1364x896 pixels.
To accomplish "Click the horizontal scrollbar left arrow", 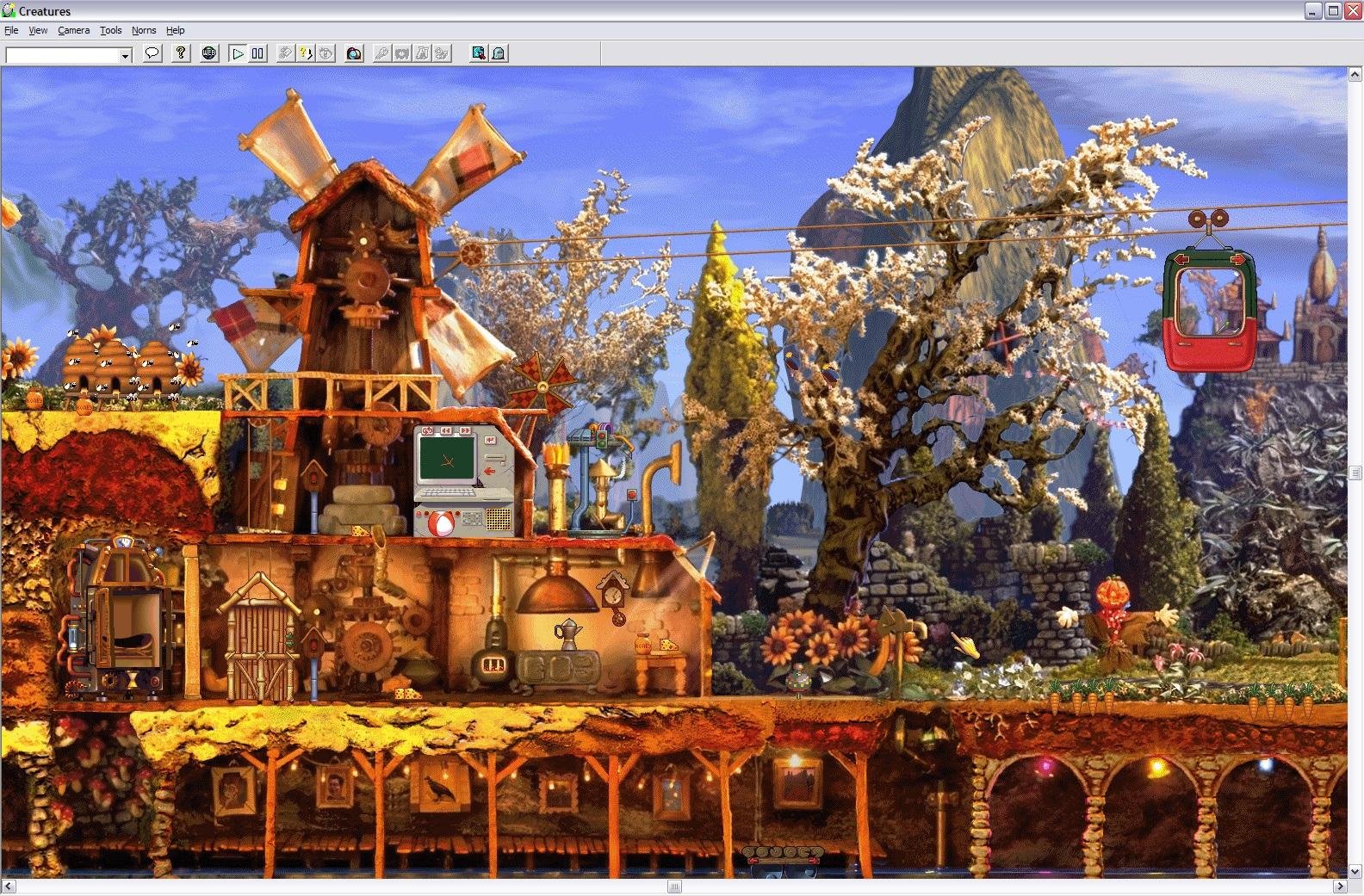I will [x=8, y=887].
